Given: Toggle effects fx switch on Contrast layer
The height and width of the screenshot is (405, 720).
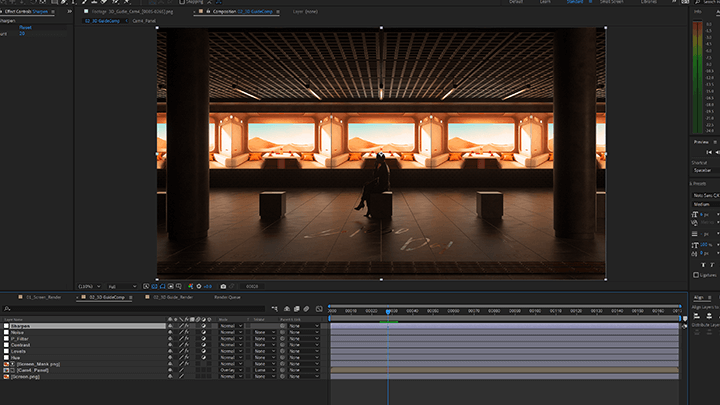Looking at the screenshot, I should click(x=187, y=345).
